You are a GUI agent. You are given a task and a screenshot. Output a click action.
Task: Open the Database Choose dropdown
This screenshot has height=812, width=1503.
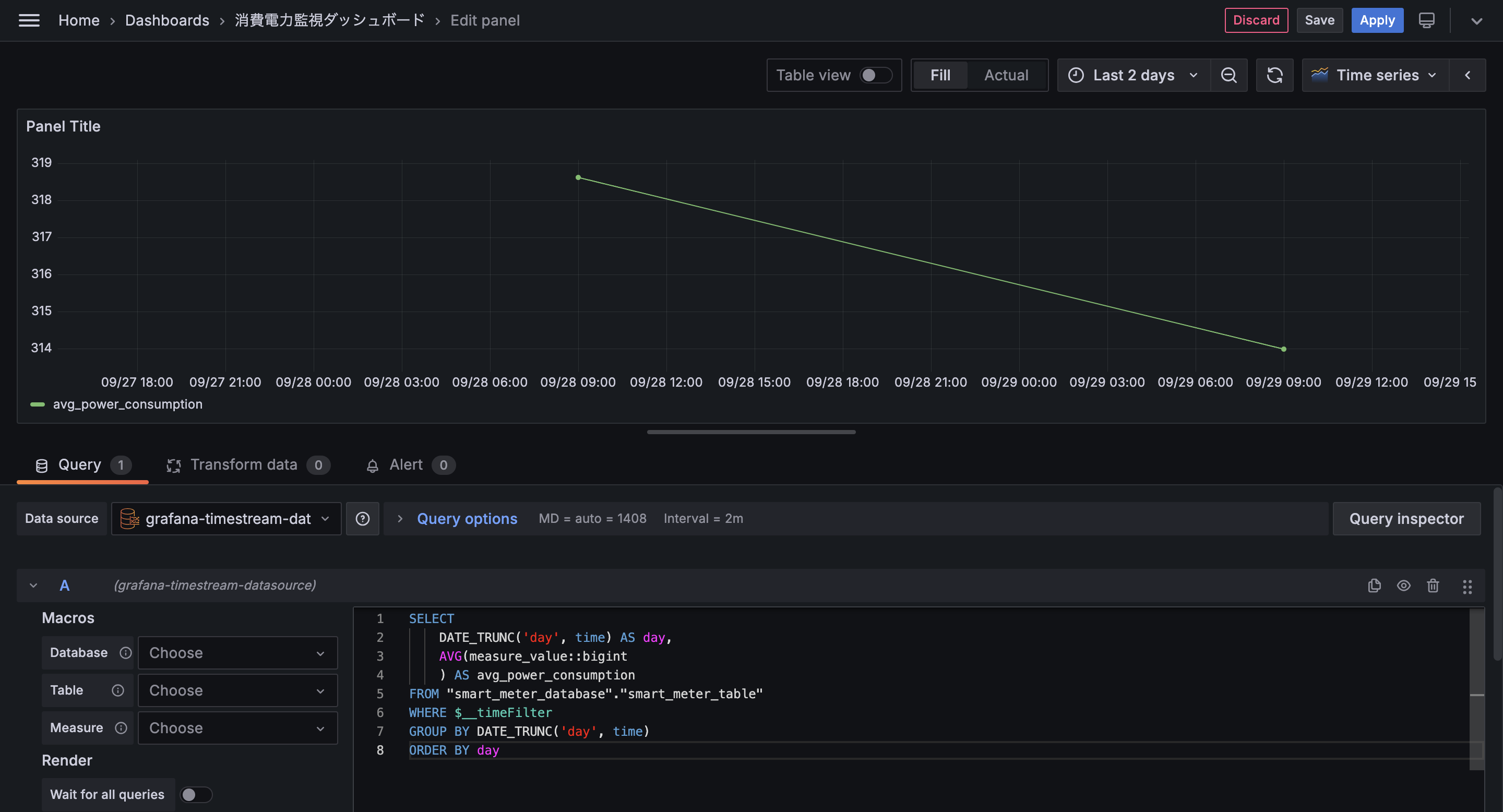pyautogui.click(x=237, y=653)
